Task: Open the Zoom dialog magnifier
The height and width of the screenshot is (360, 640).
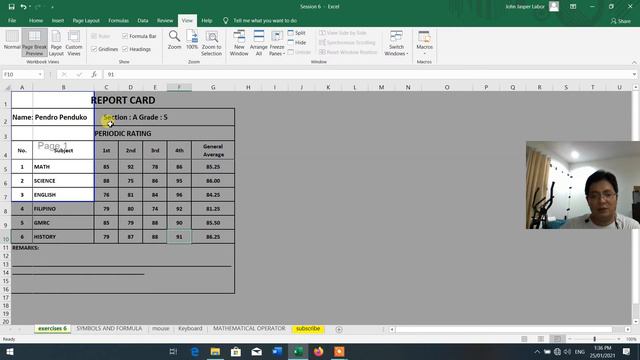Action: (174, 40)
